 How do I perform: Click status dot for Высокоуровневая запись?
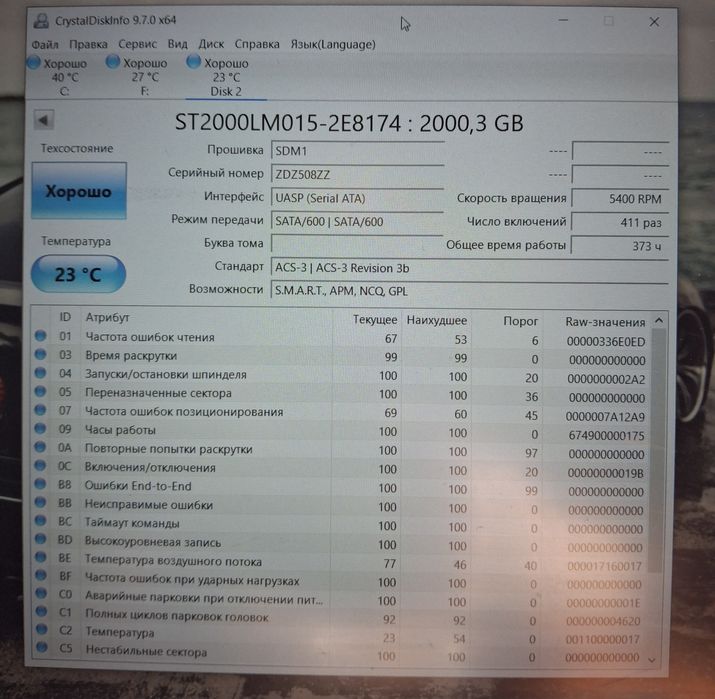(x=41, y=539)
